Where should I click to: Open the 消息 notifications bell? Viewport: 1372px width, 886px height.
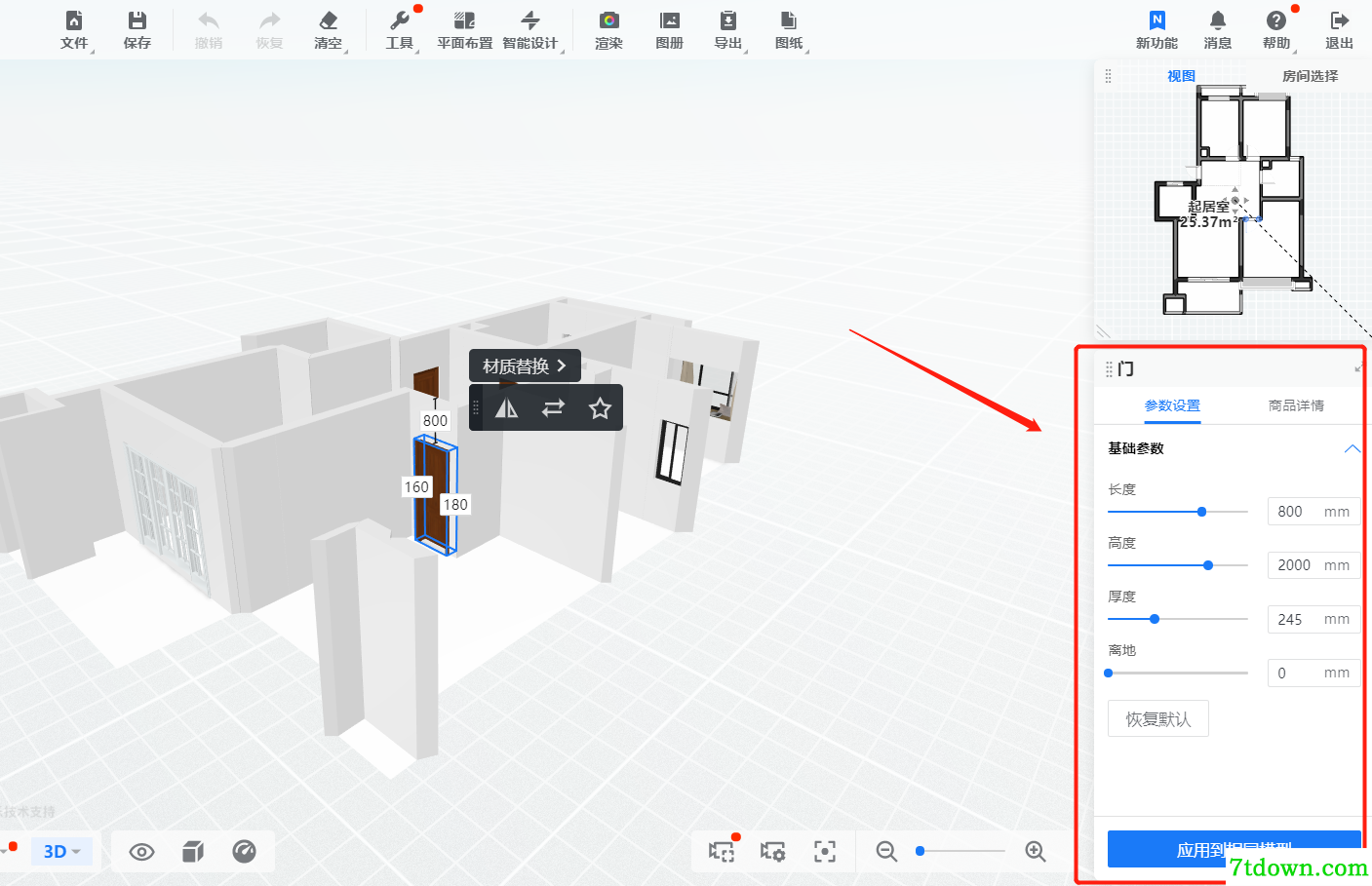pyautogui.click(x=1218, y=30)
